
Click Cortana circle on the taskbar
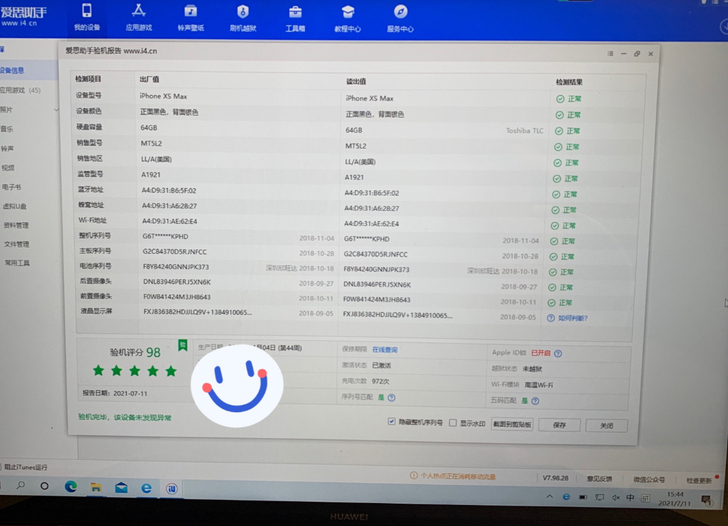click(45, 486)
